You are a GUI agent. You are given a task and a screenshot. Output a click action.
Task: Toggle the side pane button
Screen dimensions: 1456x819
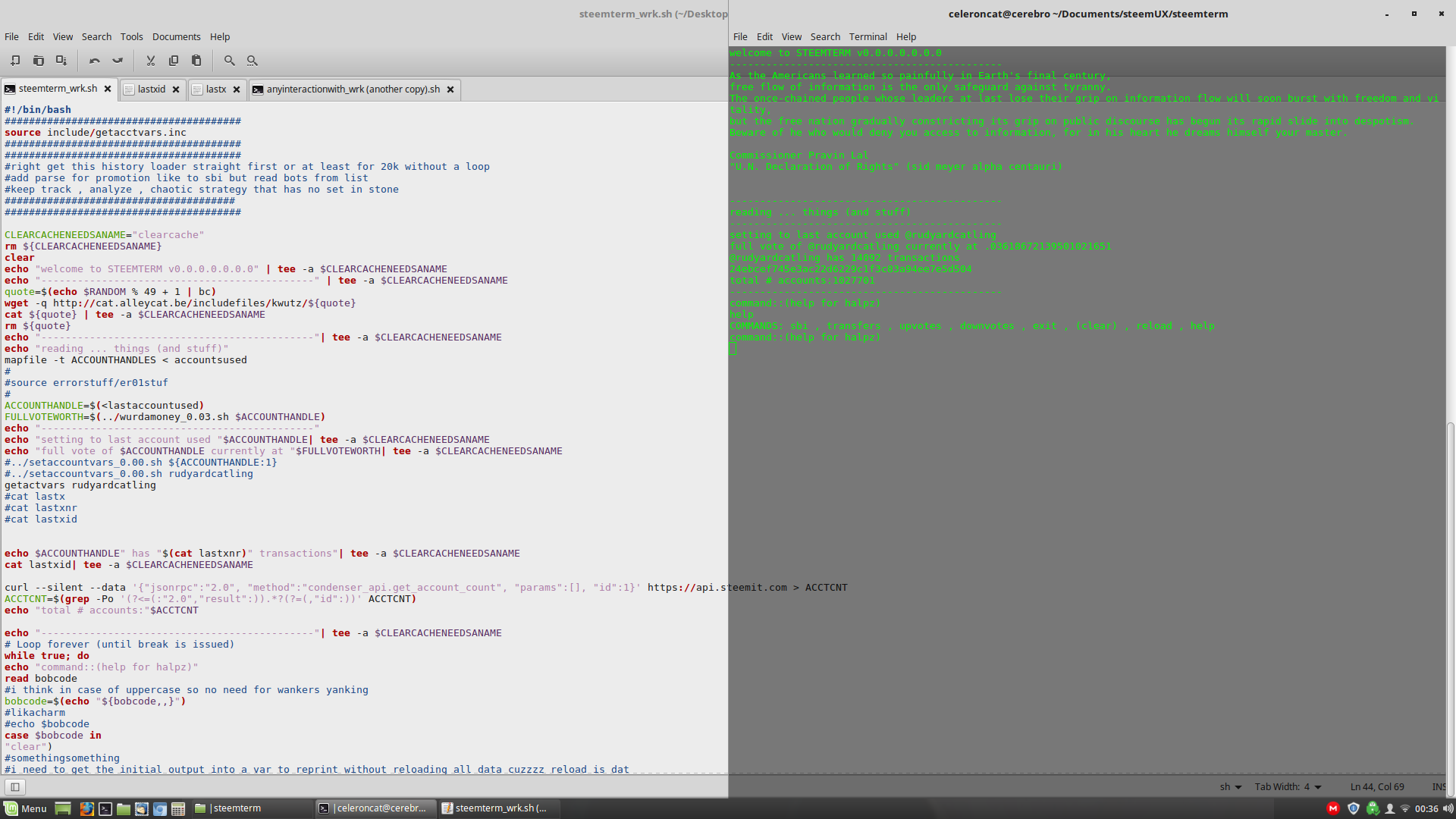click(15, 787)
